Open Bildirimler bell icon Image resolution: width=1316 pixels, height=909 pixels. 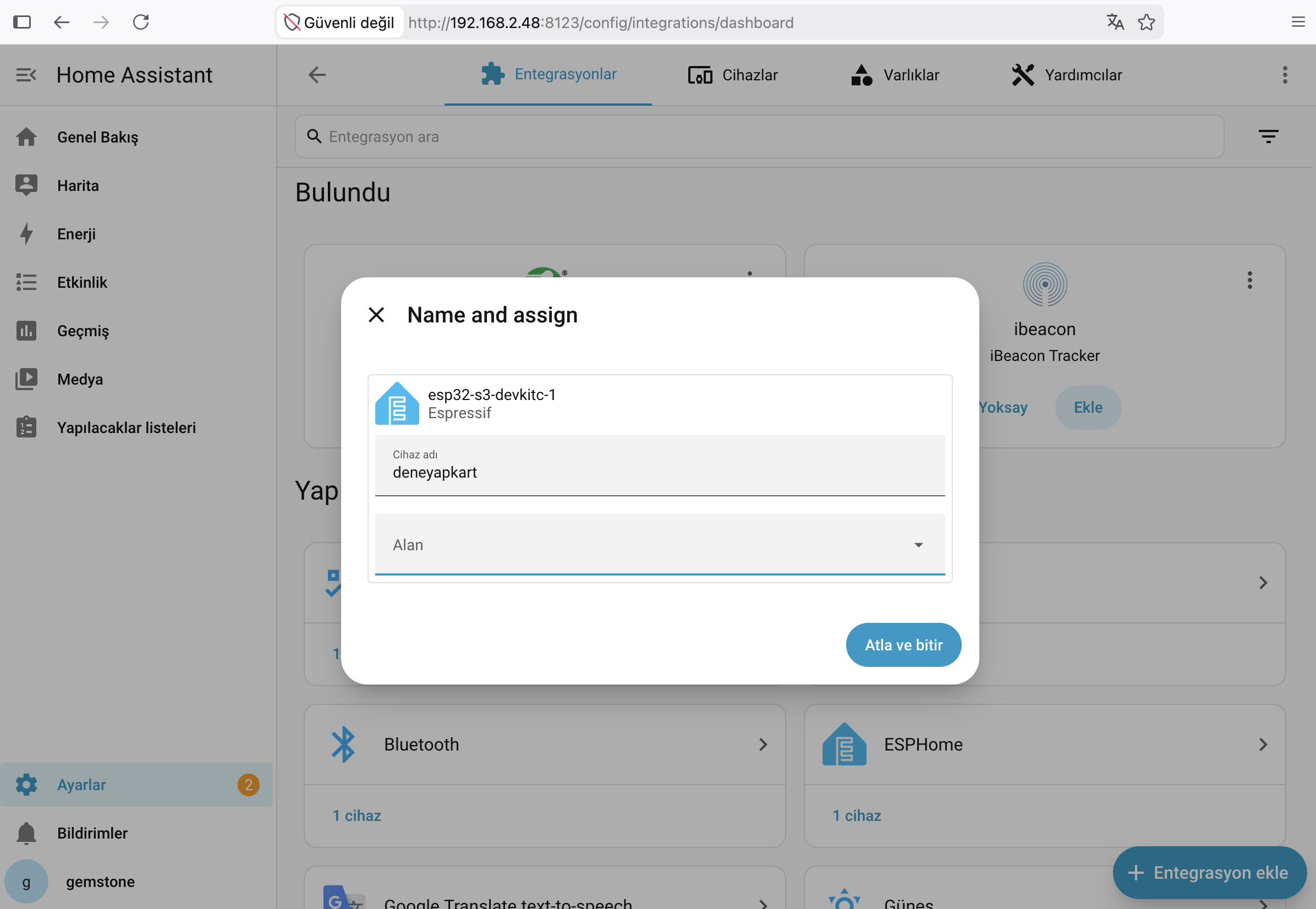26,833
